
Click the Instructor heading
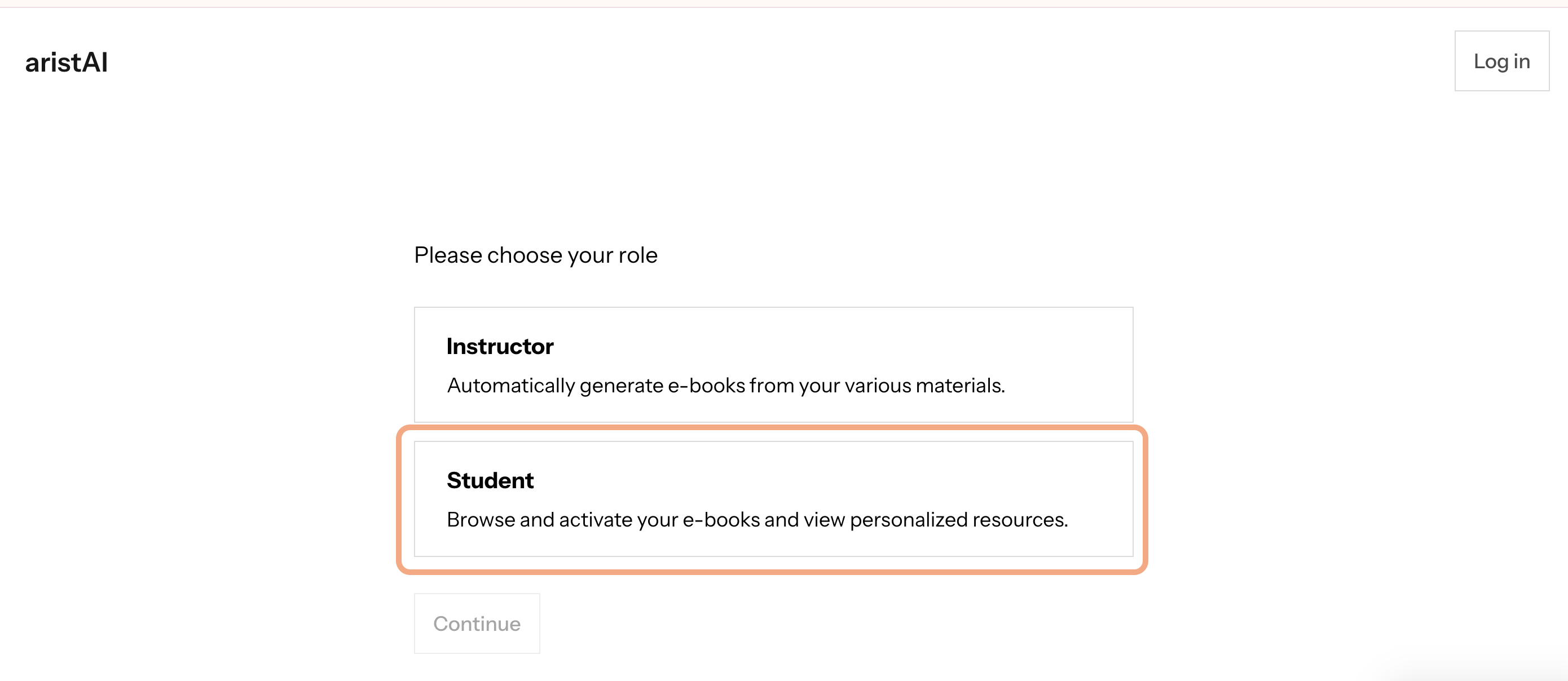click(500, 346)
